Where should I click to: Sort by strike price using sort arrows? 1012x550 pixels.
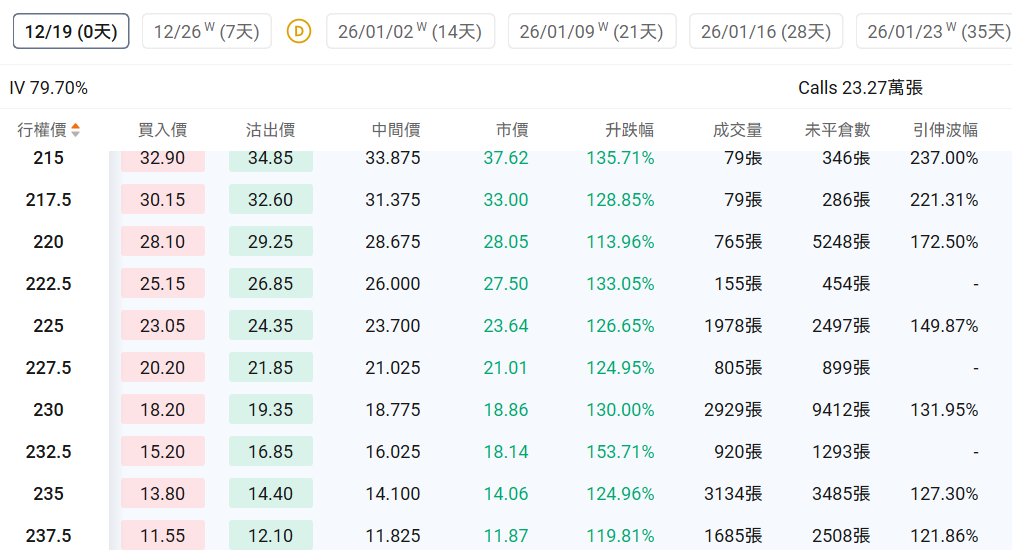click(75, 130)
